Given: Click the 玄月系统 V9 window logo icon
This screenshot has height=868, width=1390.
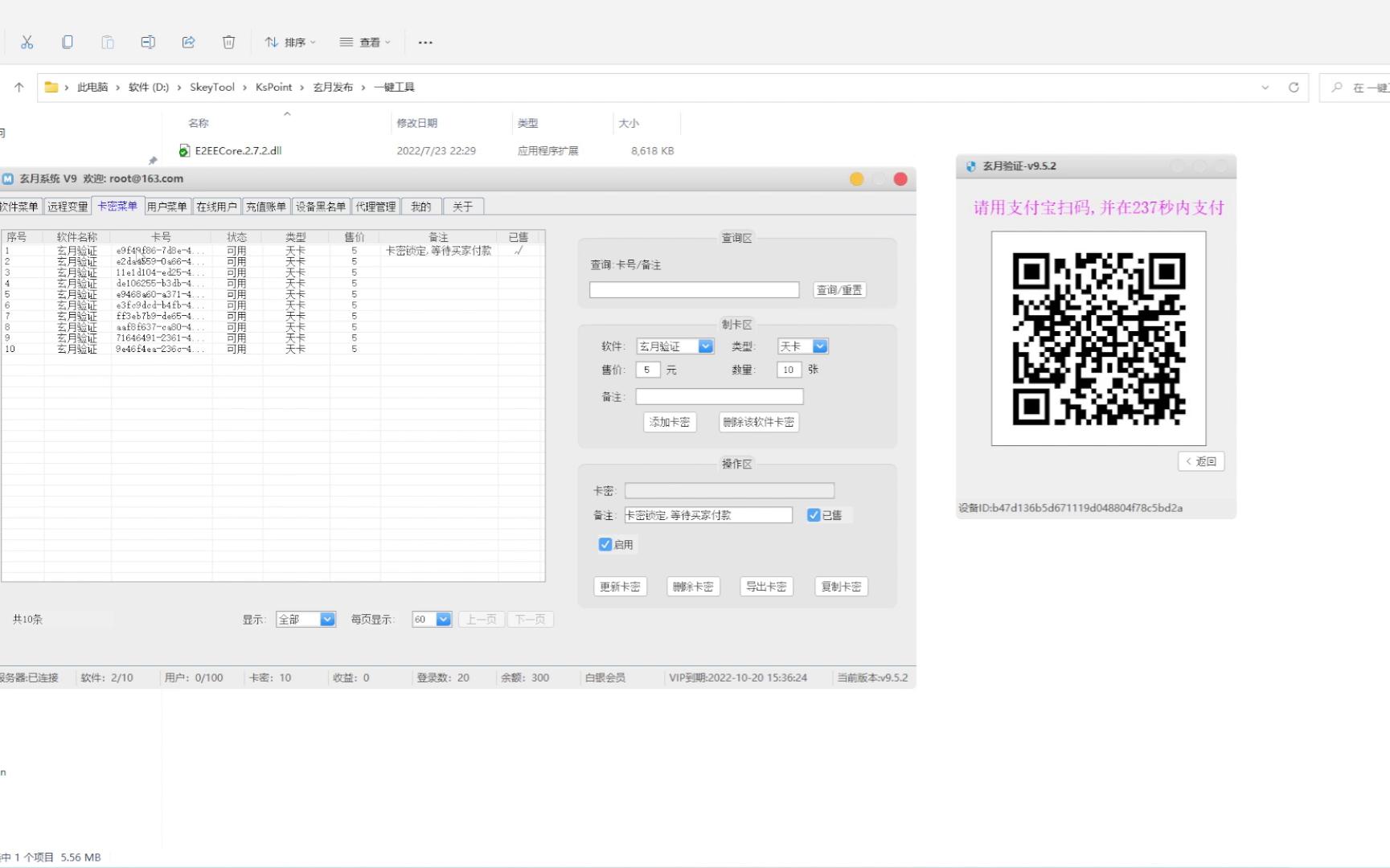Looking at the screenshot, I should coord(8,178).
